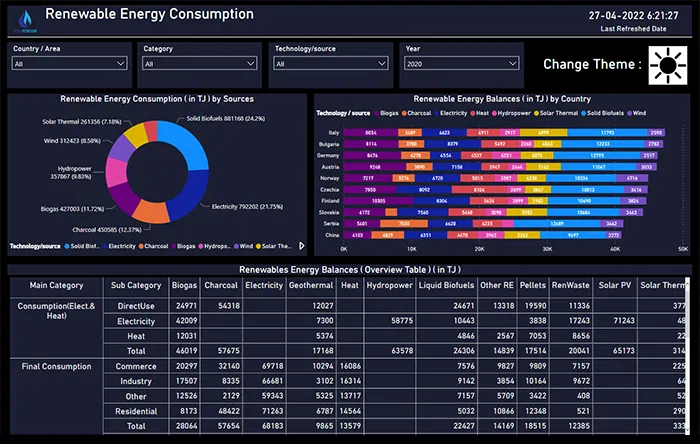
Task: Sort table by Biogas column header
Action: point(184,285)
